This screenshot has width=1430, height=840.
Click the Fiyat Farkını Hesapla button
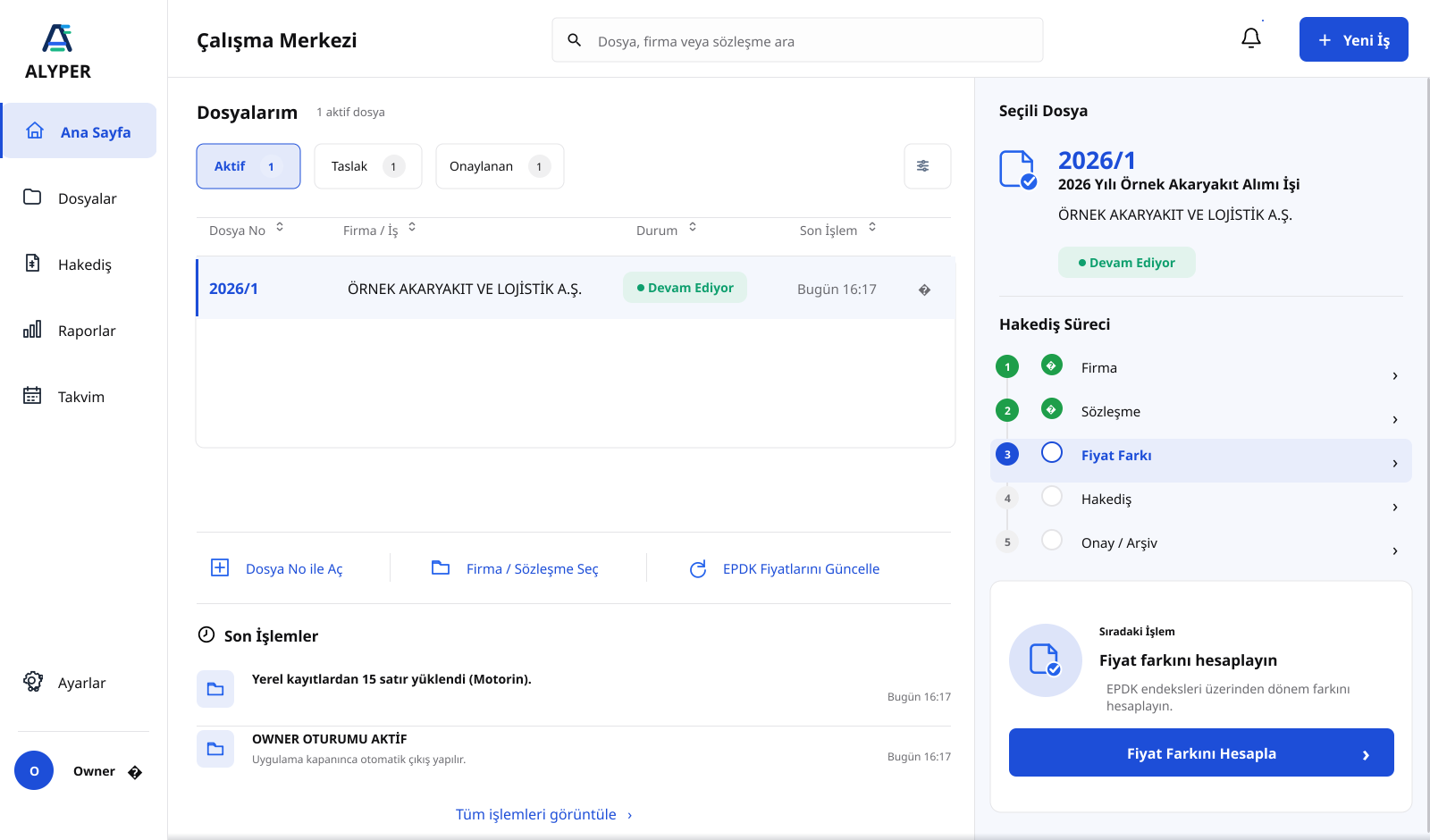click(x=1201, y=752)
